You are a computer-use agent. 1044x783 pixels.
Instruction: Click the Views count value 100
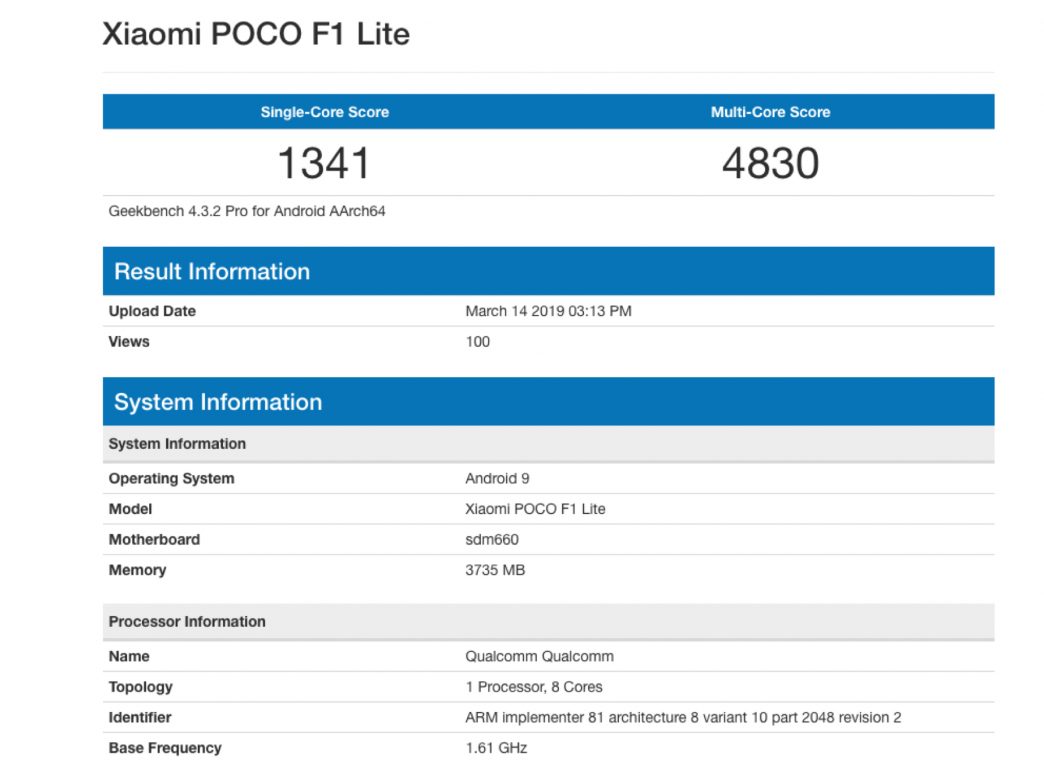pyautogui.click(x=478, y=342)
